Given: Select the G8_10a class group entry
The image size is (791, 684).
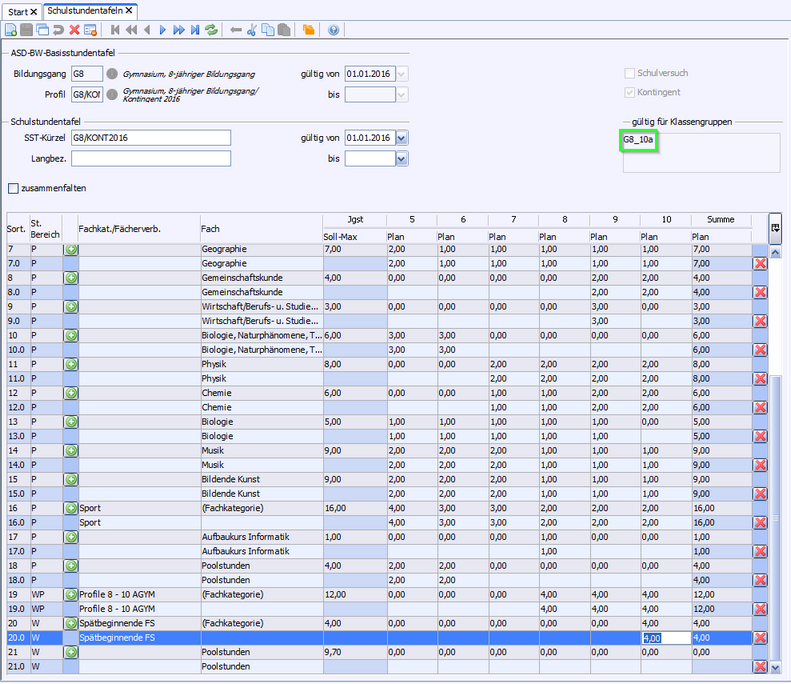Looking at the screenshot, I should [638, 141].
